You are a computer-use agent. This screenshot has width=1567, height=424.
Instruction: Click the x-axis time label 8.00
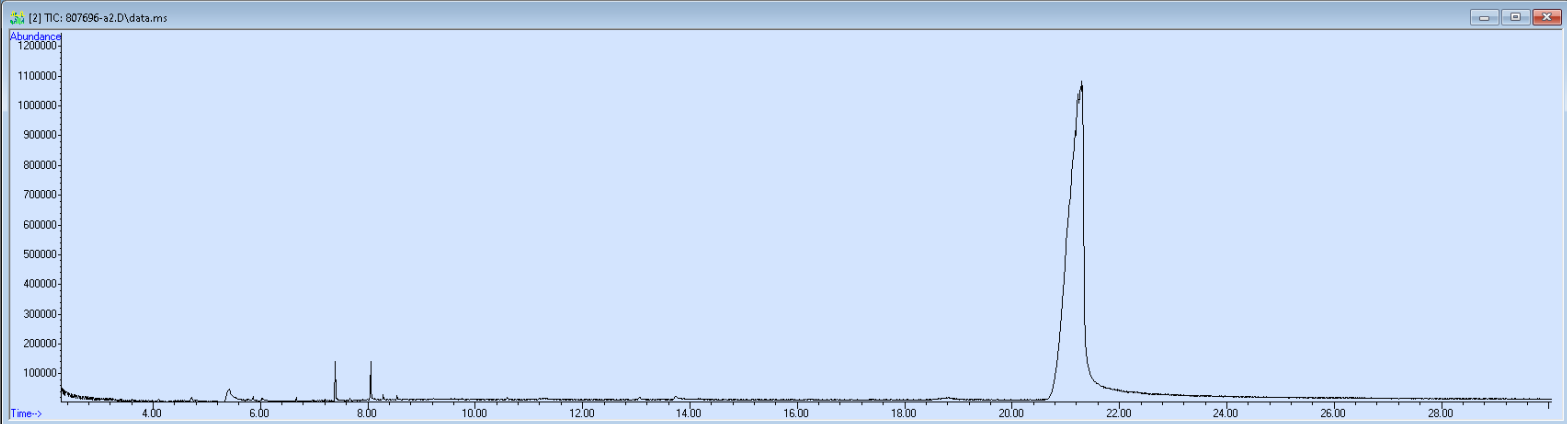366,413
